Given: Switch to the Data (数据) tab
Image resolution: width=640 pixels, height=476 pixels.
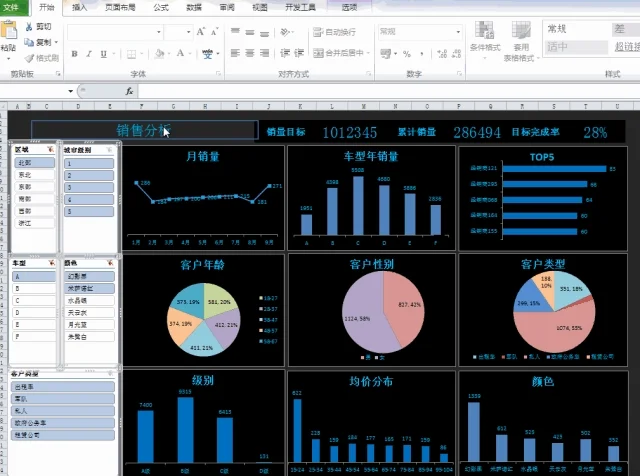Looking at the screenshot, I should tap(193, 7).
